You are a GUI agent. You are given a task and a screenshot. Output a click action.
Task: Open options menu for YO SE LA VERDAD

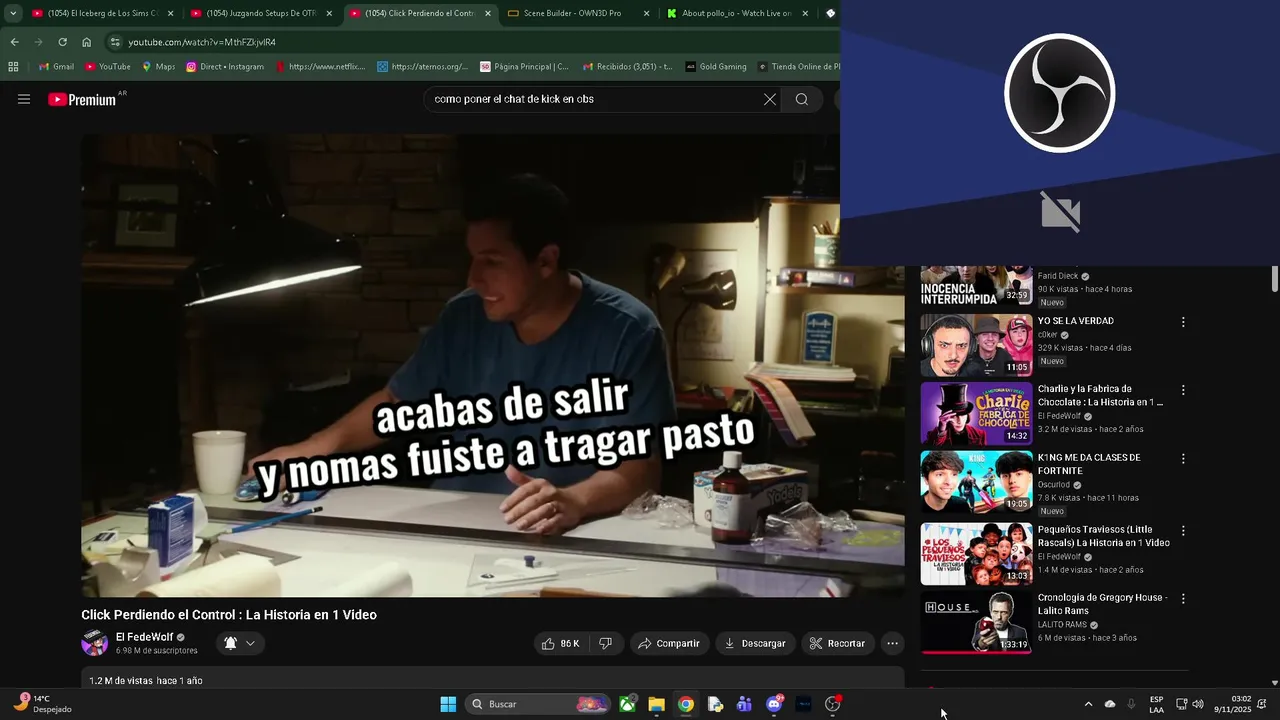click(1183, 322)
